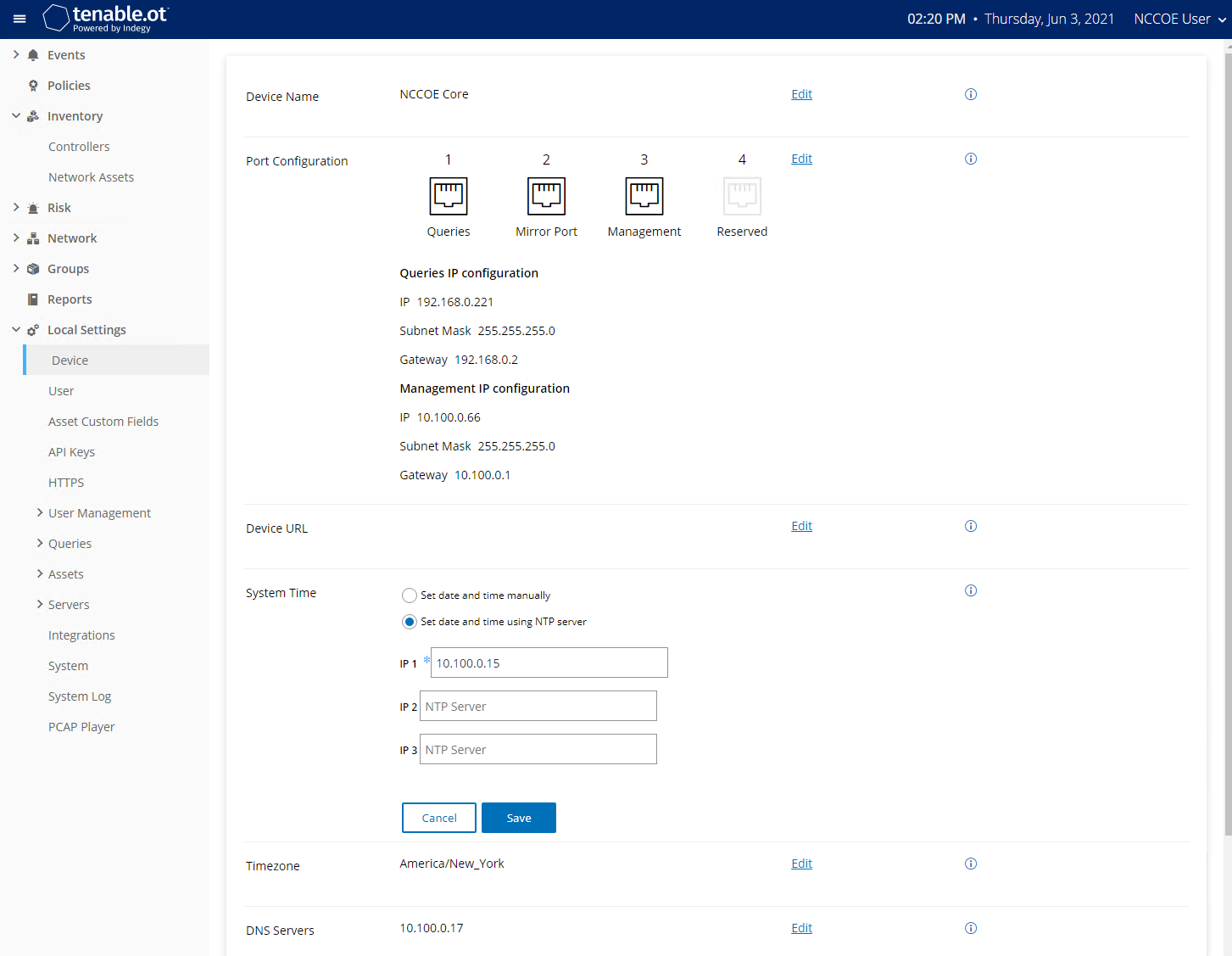Click the IP 2 NTP Server field
The height and width of the screenshot is (956, 1232).
click(x=538, y=706)
